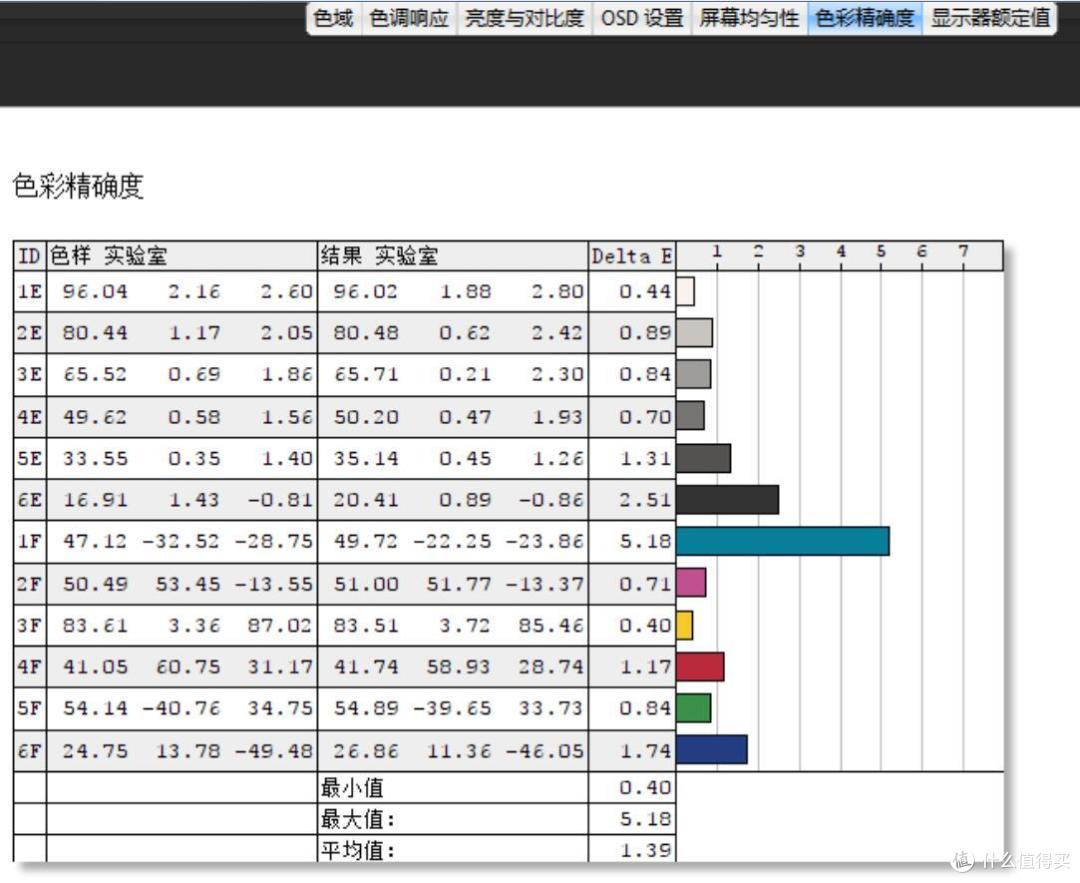Image resolution: width=1080 pixels, height=883 pixels.
Task: Click Delta E value 0.71
Action: click(645, 583)
